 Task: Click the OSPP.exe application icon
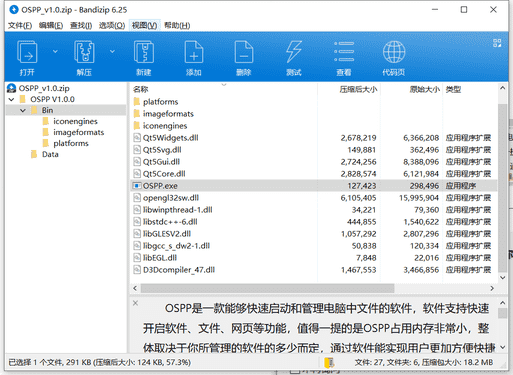[137, 185]
